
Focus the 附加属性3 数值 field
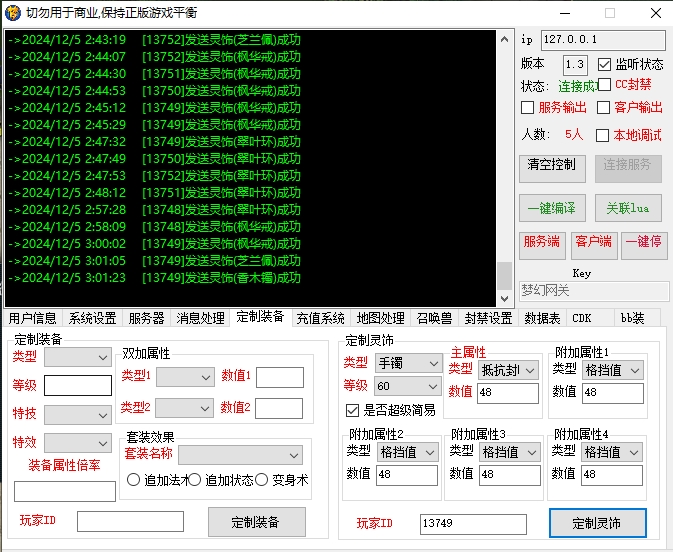(x=510, y=476)
